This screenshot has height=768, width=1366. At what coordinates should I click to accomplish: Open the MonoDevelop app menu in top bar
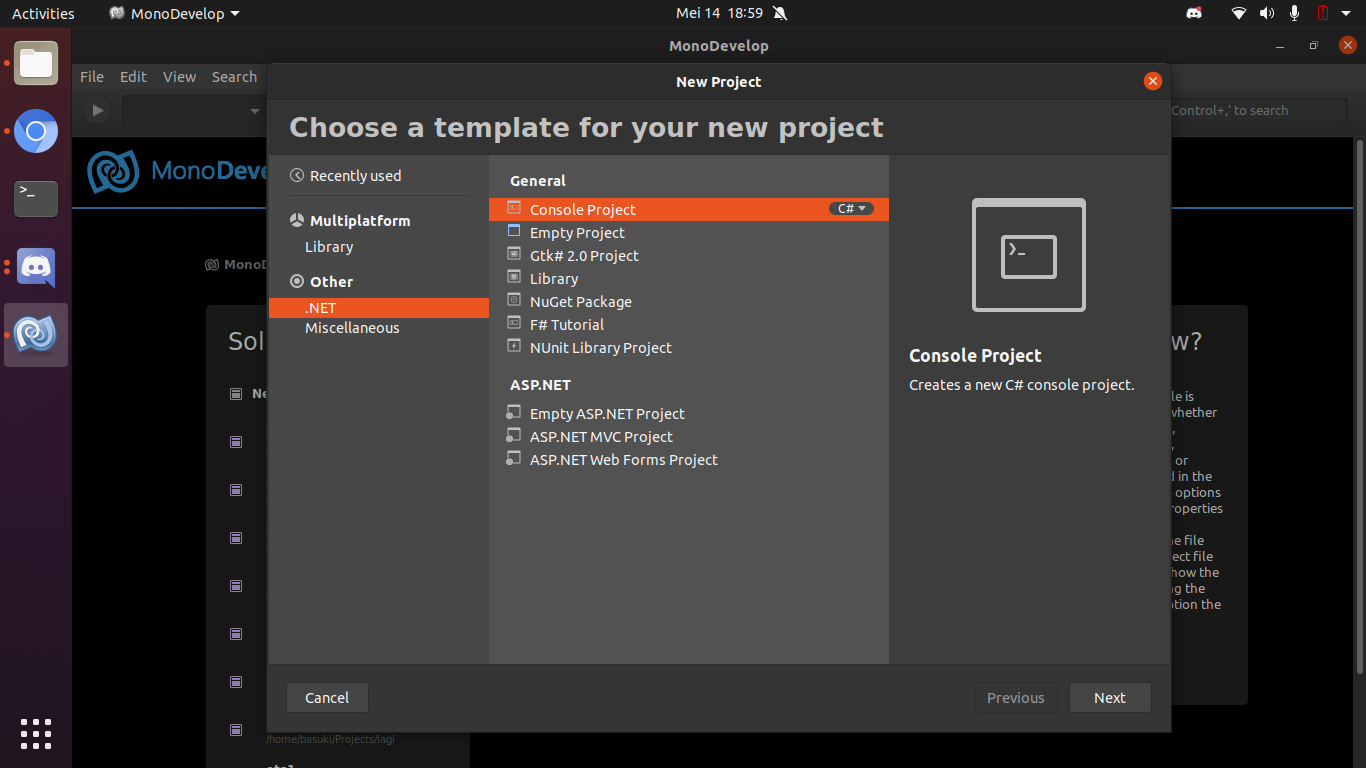click(x=174, y=13)
